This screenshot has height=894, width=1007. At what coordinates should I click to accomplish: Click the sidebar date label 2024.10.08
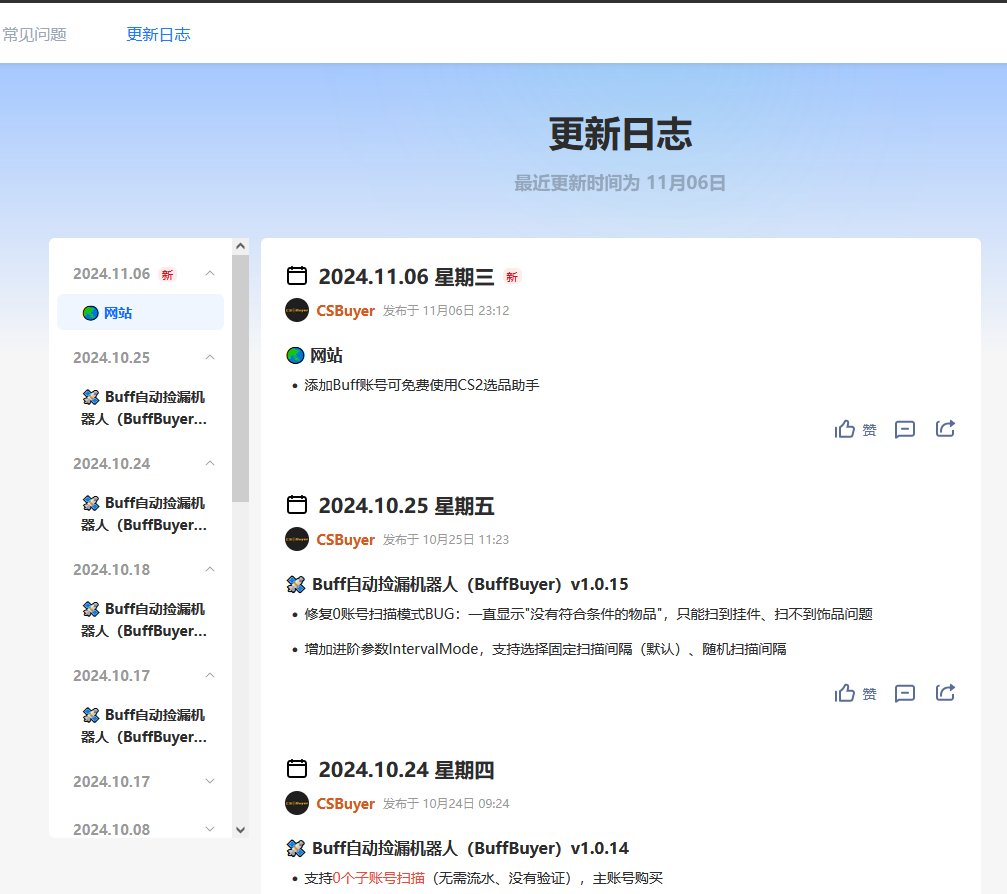coord(112,830)
